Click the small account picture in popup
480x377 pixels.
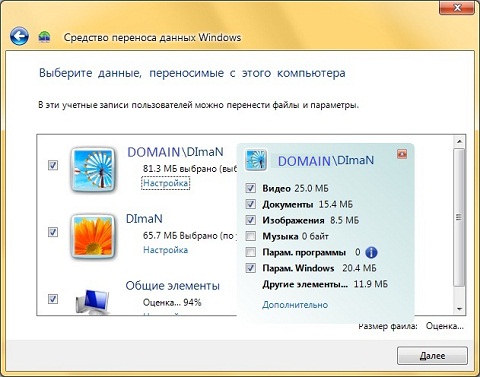(256, 160)
